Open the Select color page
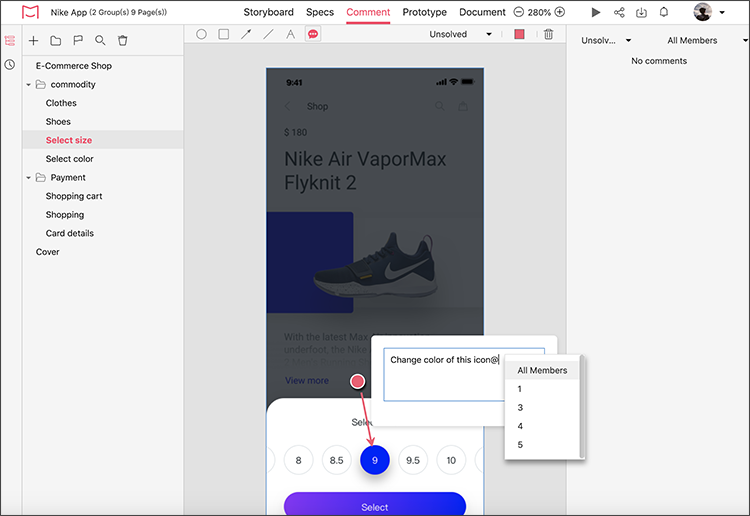 pos(70,159)
